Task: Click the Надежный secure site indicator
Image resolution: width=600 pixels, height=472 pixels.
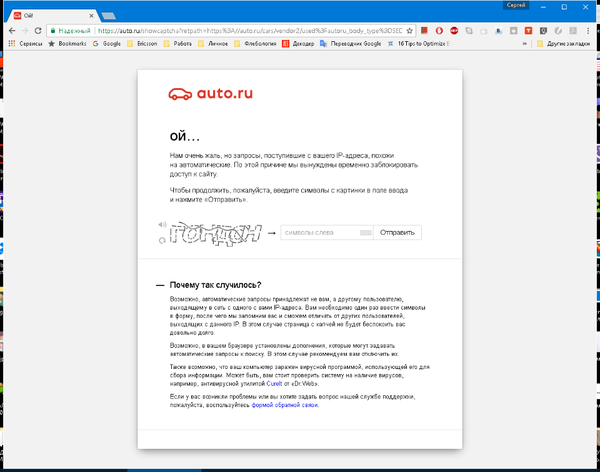Action: point(71,31)
